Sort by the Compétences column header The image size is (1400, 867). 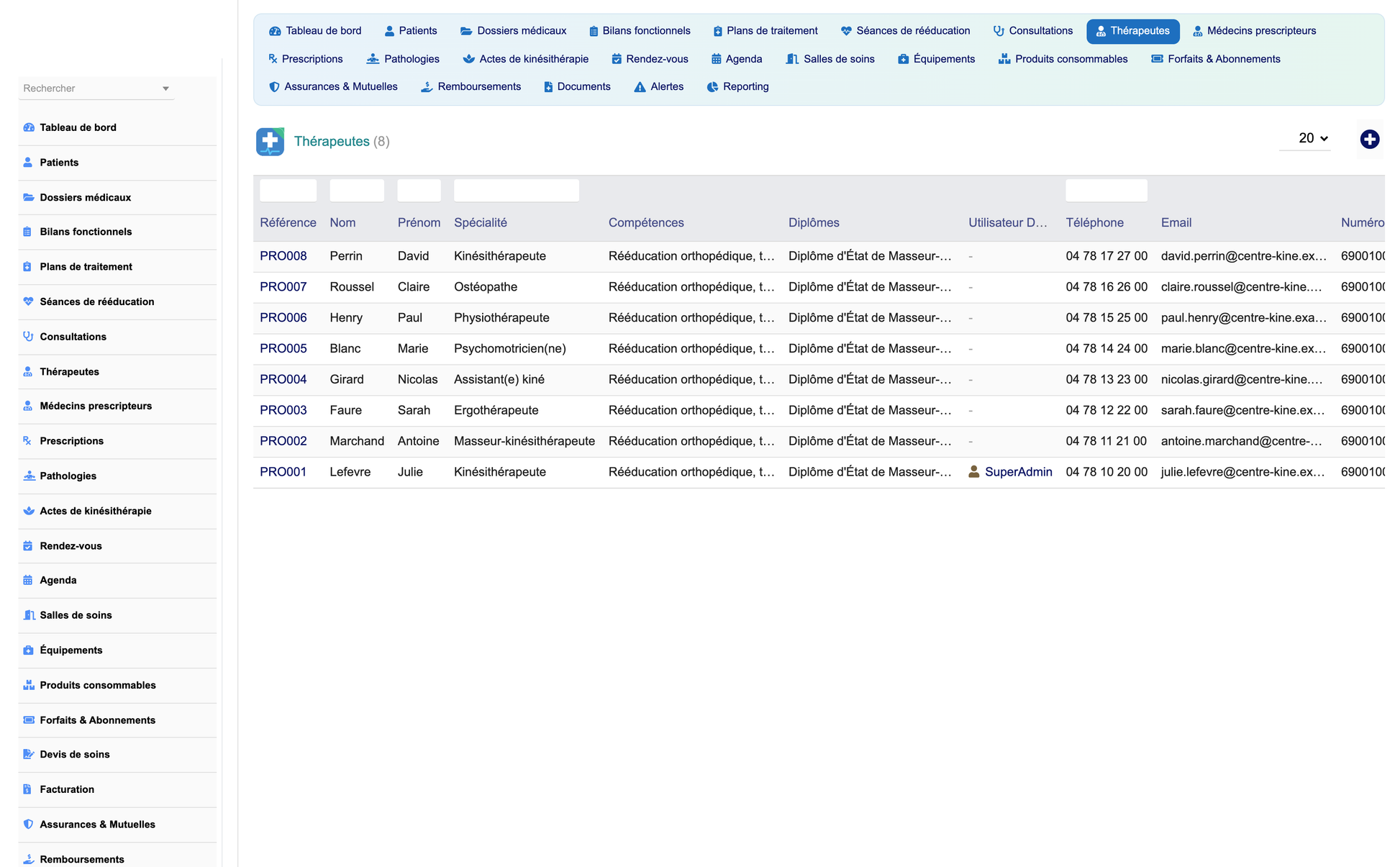[x=646, y=223]
